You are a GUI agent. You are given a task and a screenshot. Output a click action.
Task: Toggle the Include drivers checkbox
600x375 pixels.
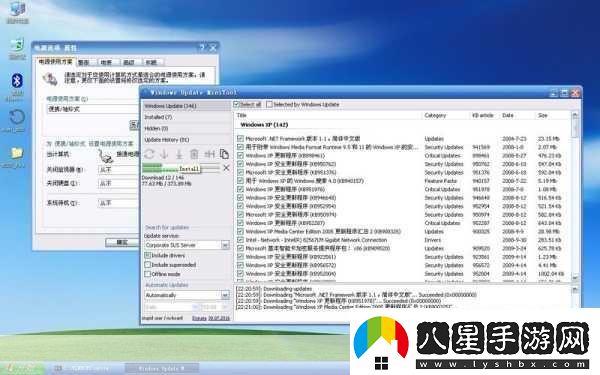(148, 255)
